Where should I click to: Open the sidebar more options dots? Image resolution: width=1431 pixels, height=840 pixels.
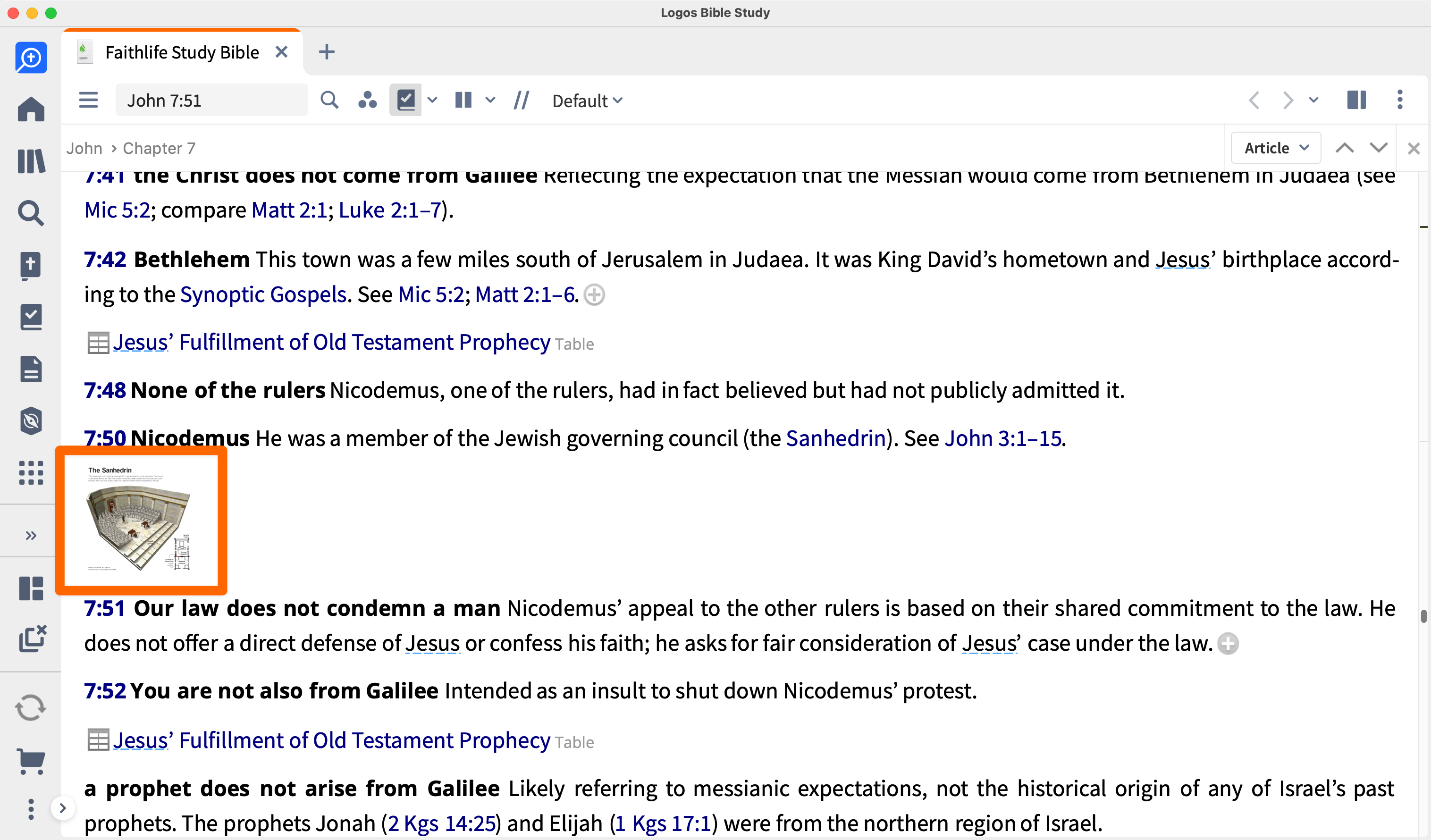[31, 809]
